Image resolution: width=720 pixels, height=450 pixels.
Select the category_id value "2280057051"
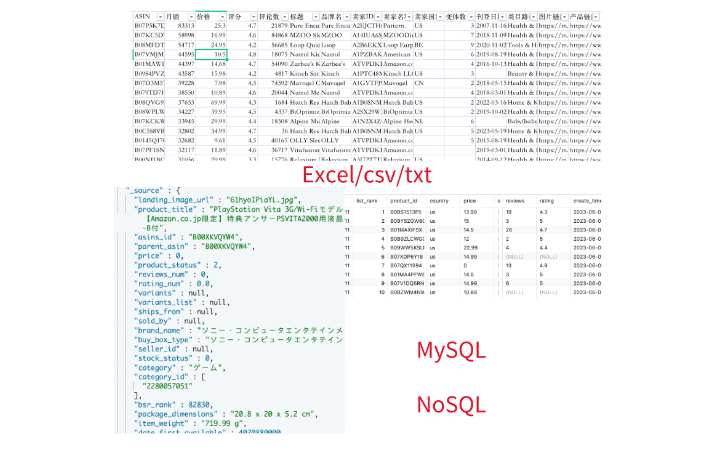[167, 386]
